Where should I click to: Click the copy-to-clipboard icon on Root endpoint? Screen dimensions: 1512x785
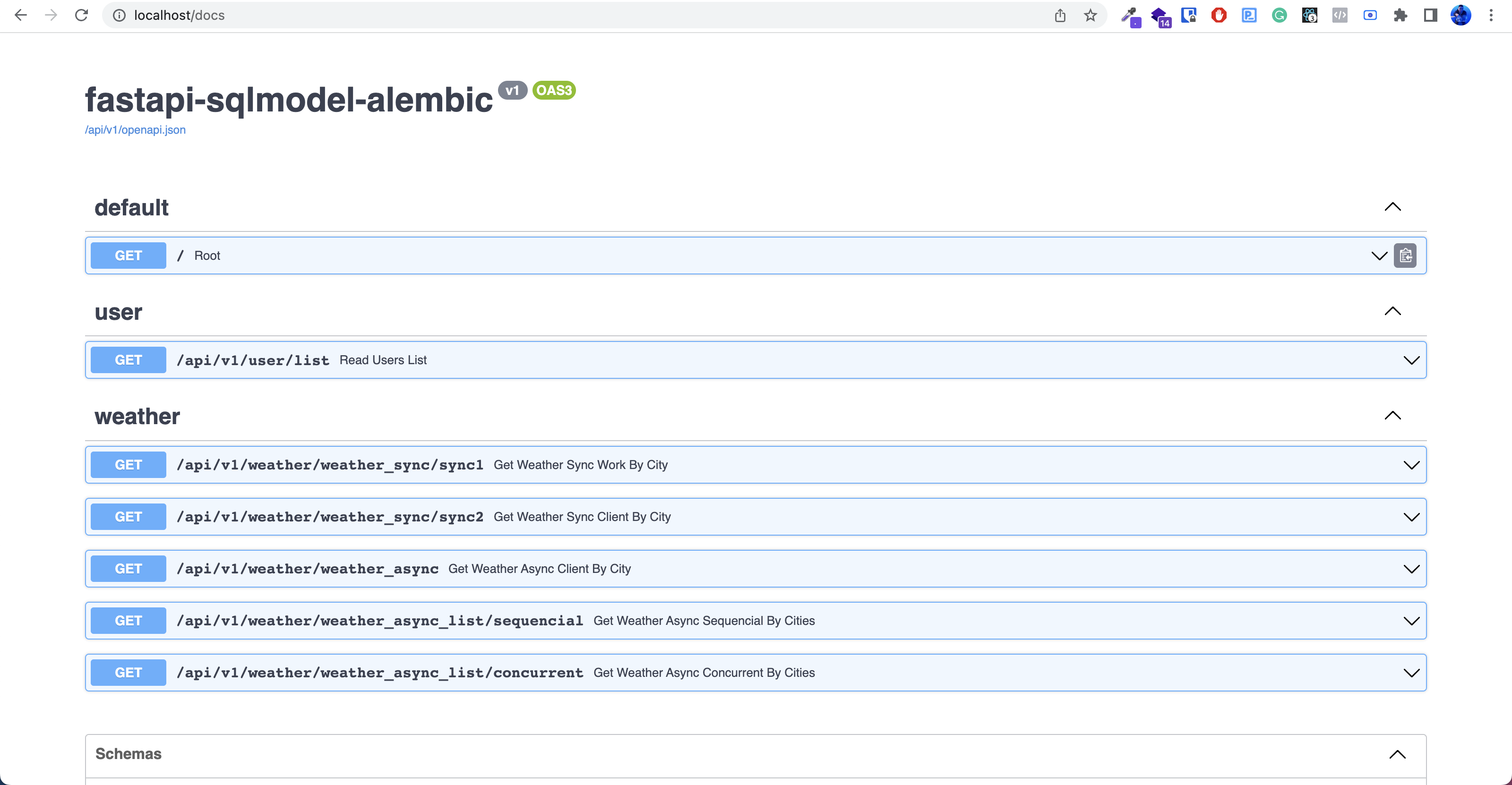tap(1405, 255)
